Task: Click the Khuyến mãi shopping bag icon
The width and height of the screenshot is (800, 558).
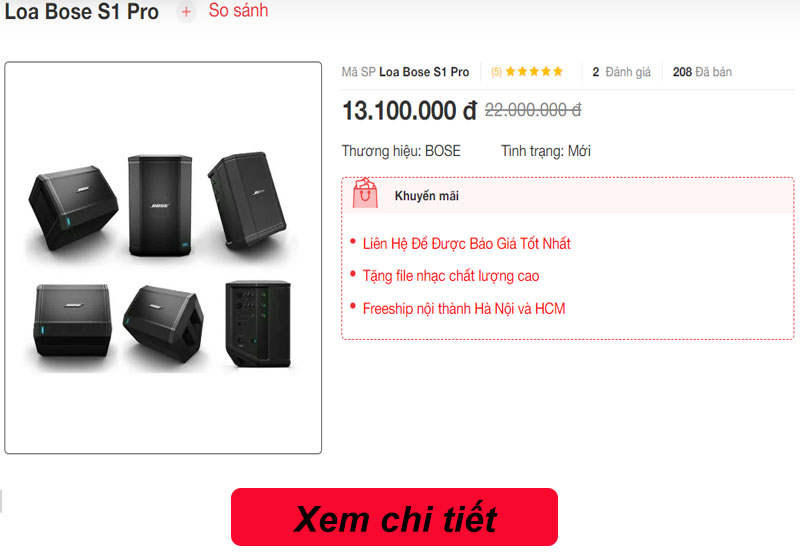Action: (x=365, y=193)
